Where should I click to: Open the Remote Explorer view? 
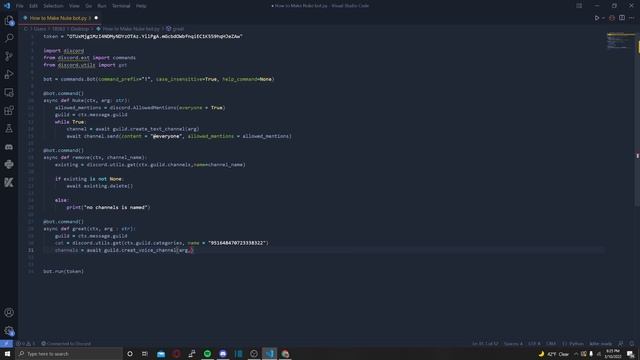pos(9,93)
